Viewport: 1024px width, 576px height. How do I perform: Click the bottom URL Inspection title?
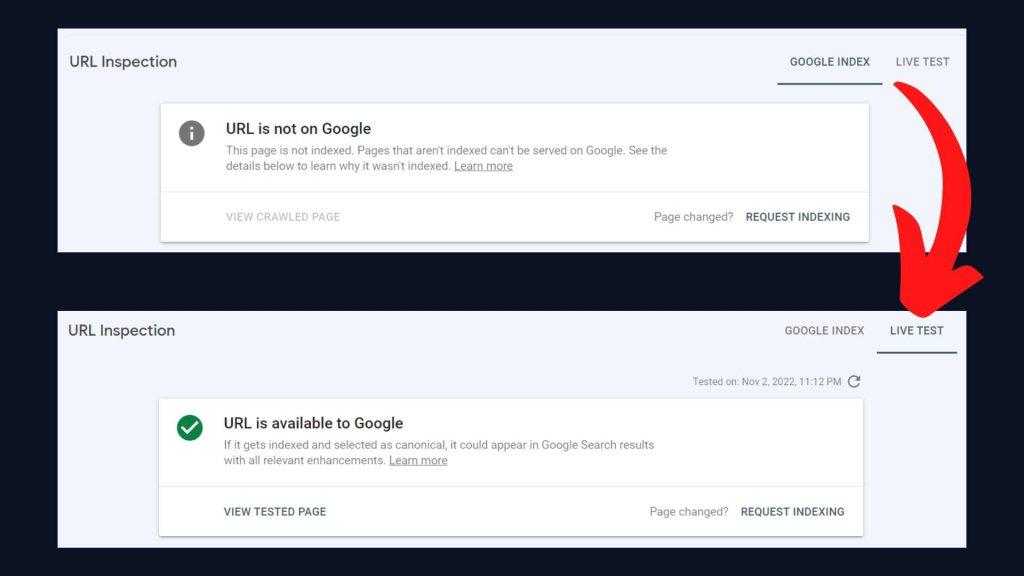click(121, 330)
